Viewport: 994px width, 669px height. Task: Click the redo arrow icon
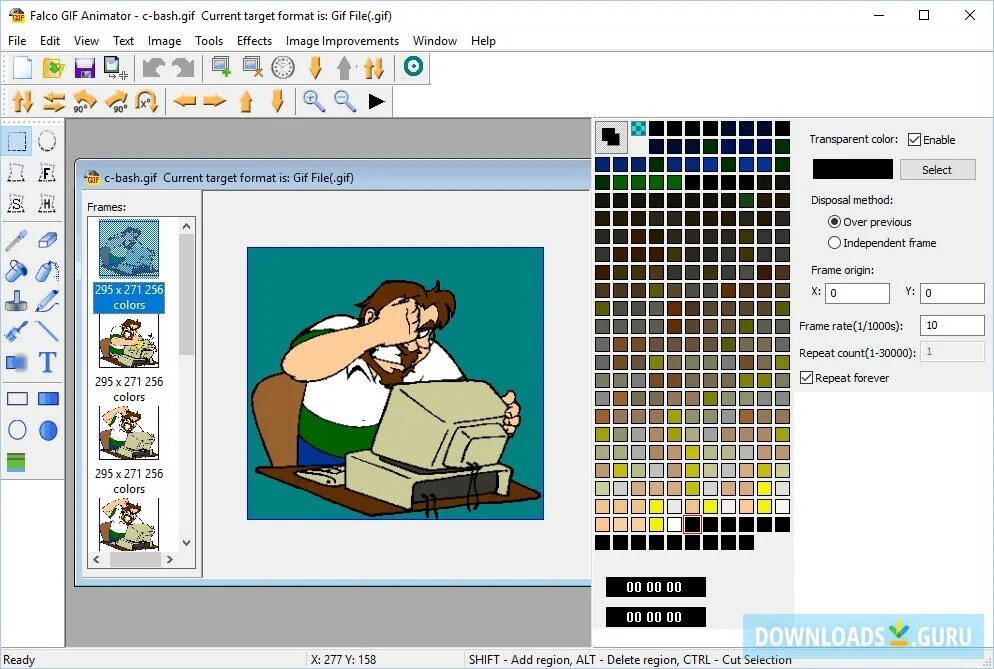[x=184, y=67]
